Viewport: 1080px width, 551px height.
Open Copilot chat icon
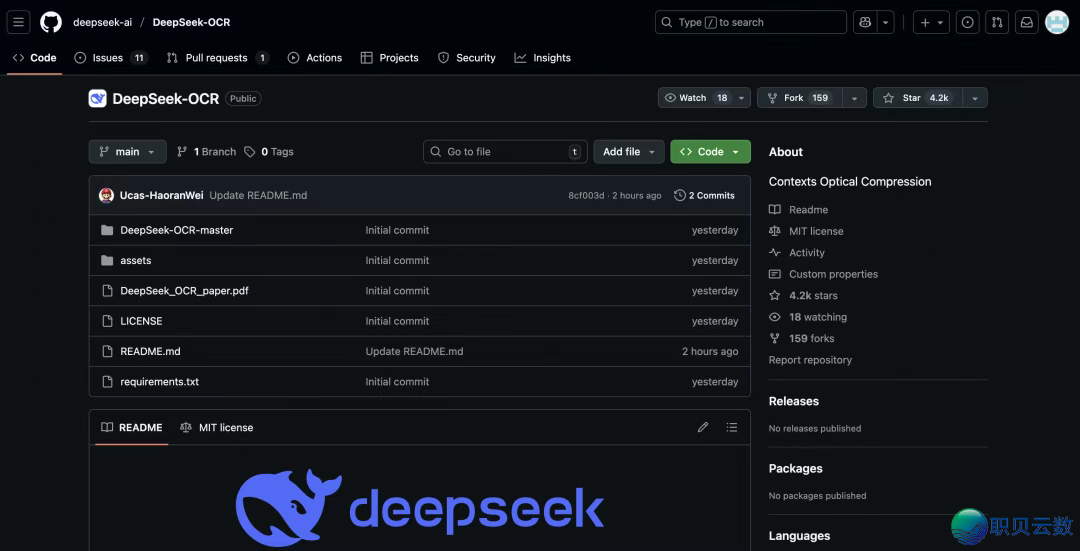[x=865, y=22]
